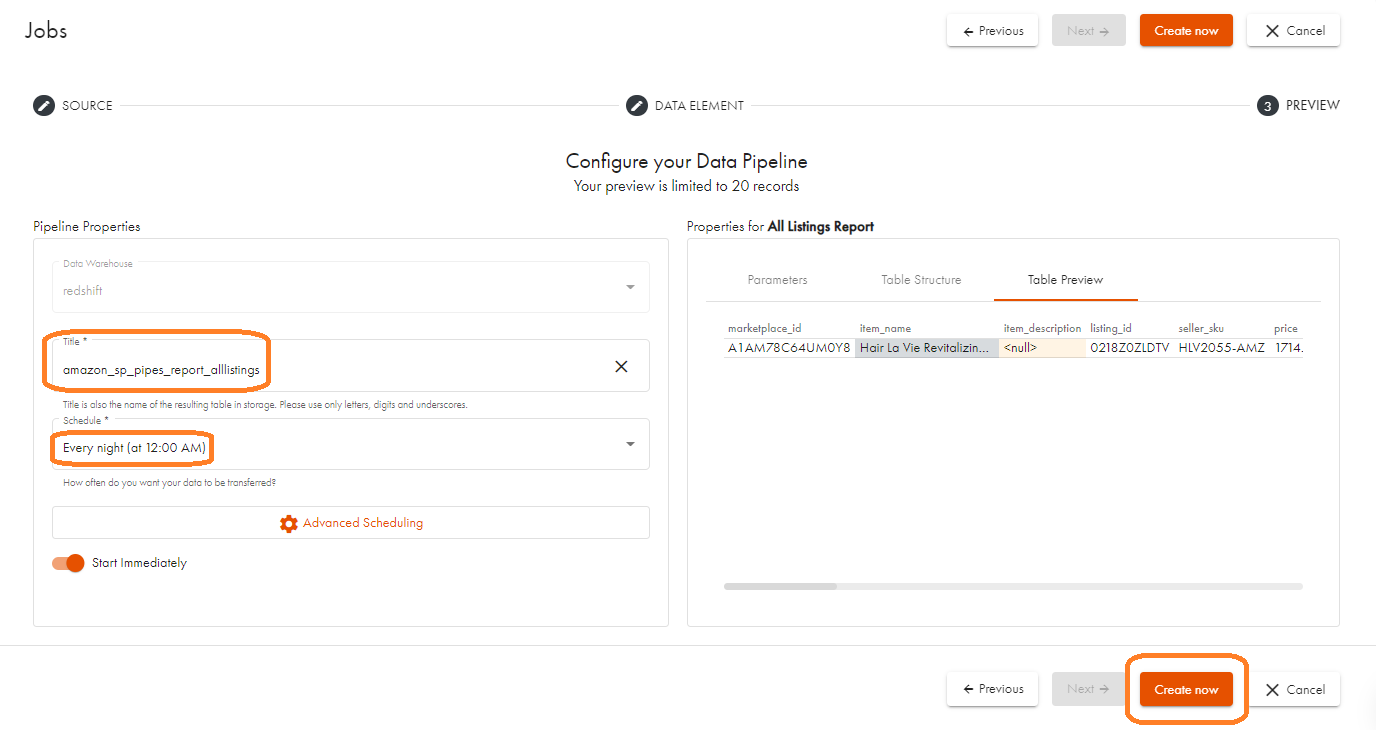The width and height of the screenshot is (1376, 730).
Task: Click the PREVIEW step number 3 icon
Action: click(1268, 105)
